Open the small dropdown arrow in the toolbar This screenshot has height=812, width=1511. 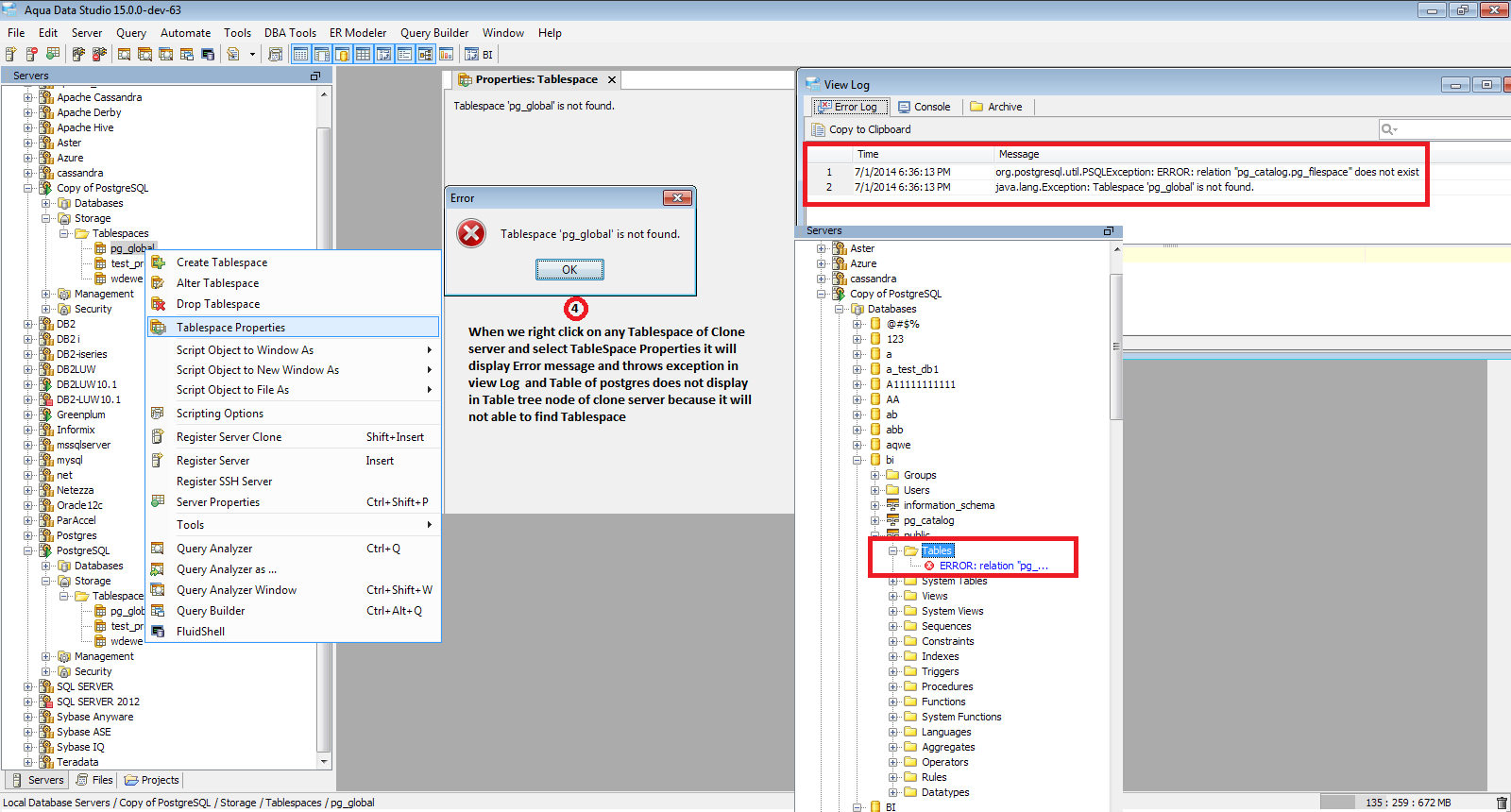coord(252,54)
